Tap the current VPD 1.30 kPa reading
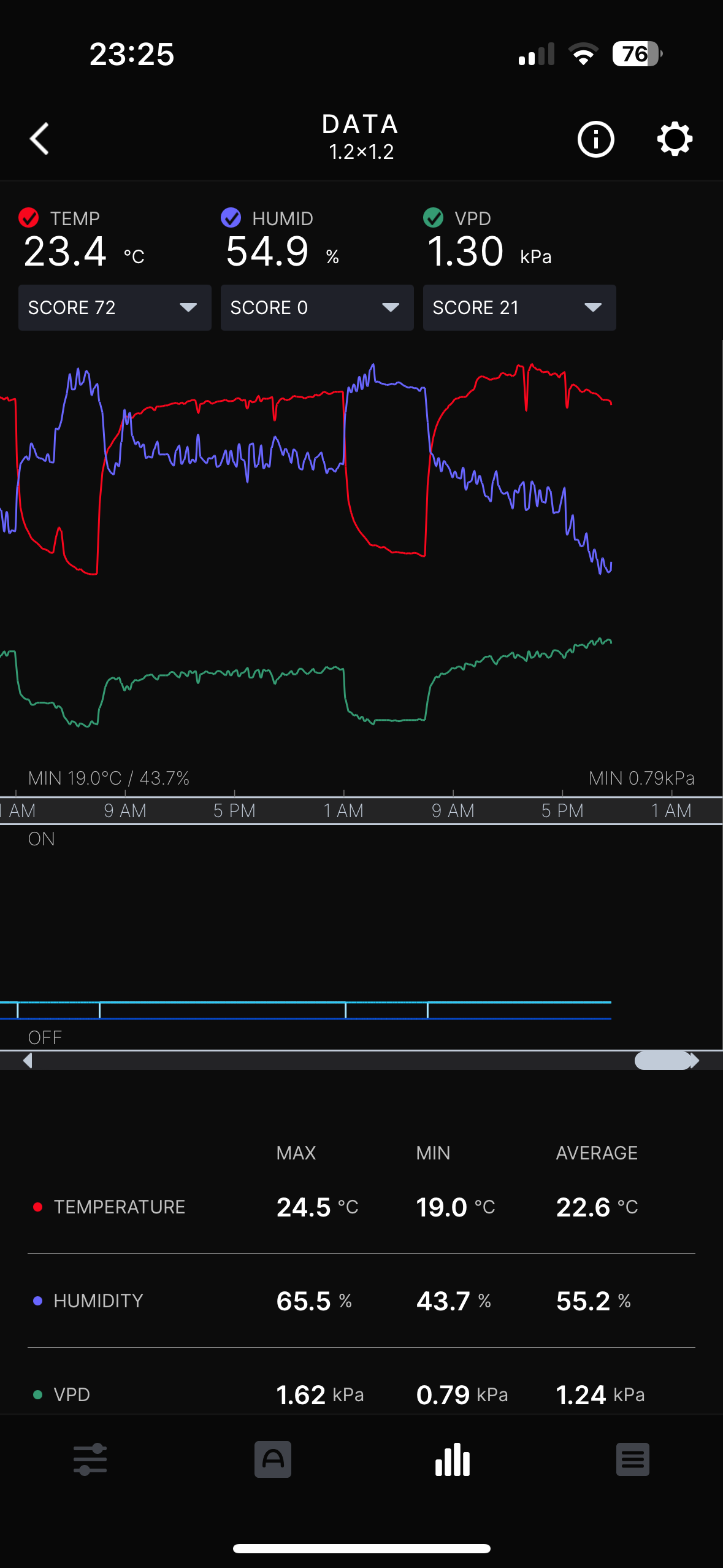The width and height of the screenshot is (723, 1568). (489, 252)
